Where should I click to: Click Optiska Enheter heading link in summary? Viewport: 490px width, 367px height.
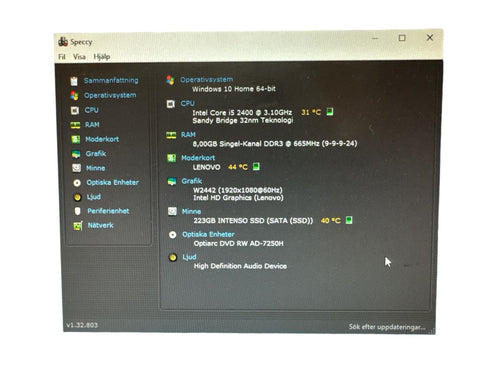click(x=208, y=234)
